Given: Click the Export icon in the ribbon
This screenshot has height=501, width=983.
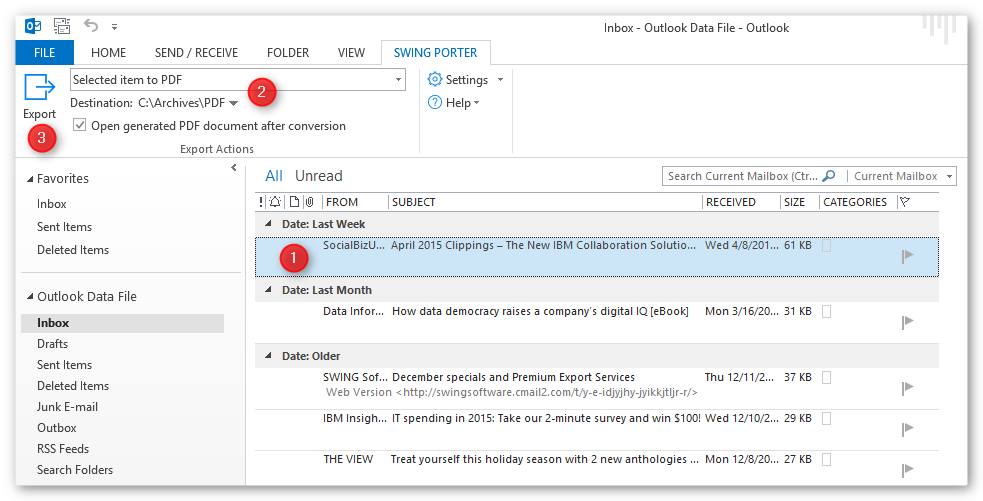Looking at the screenshot, I should (39, 89).
